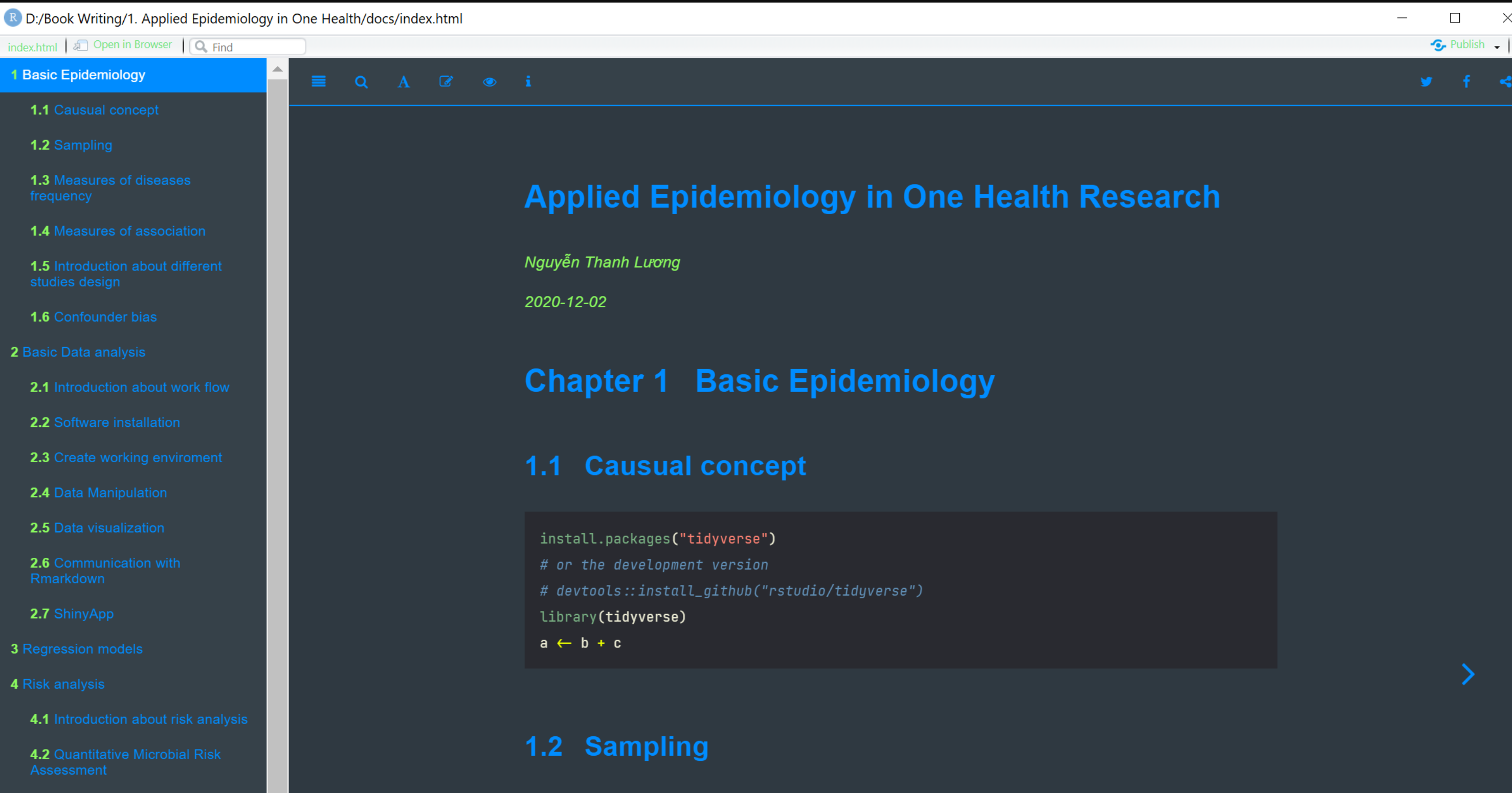Click the Find magnifier icon
1512x793 pixels.
point(201,47)
